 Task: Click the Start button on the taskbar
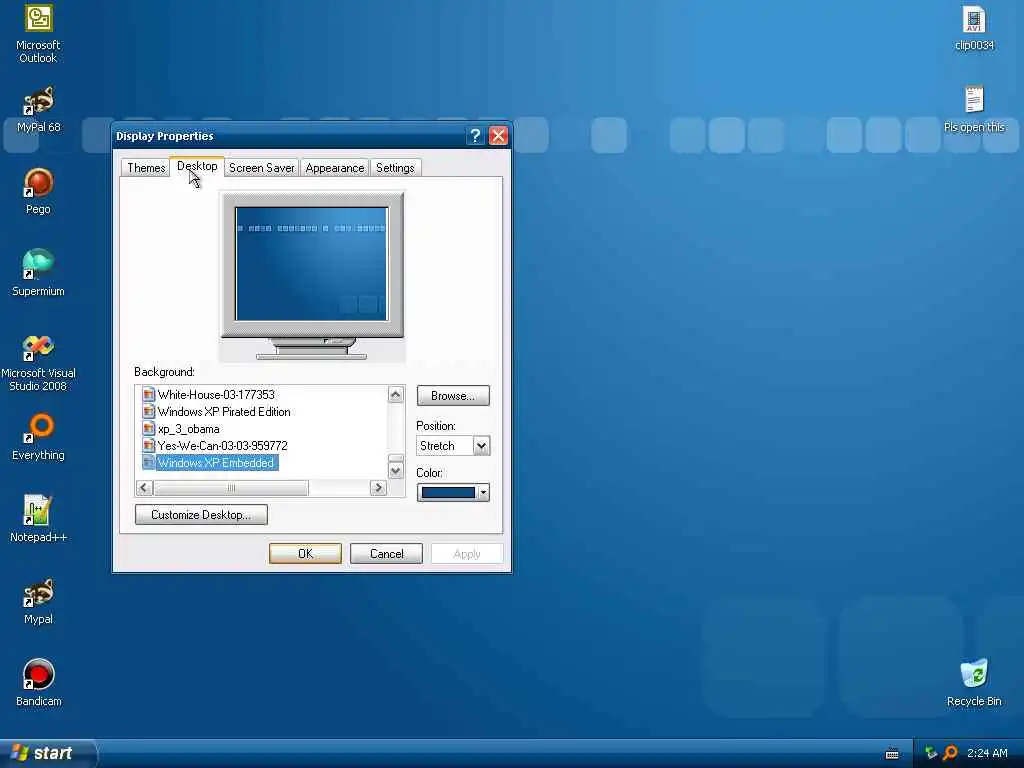[x=47, y=753]
